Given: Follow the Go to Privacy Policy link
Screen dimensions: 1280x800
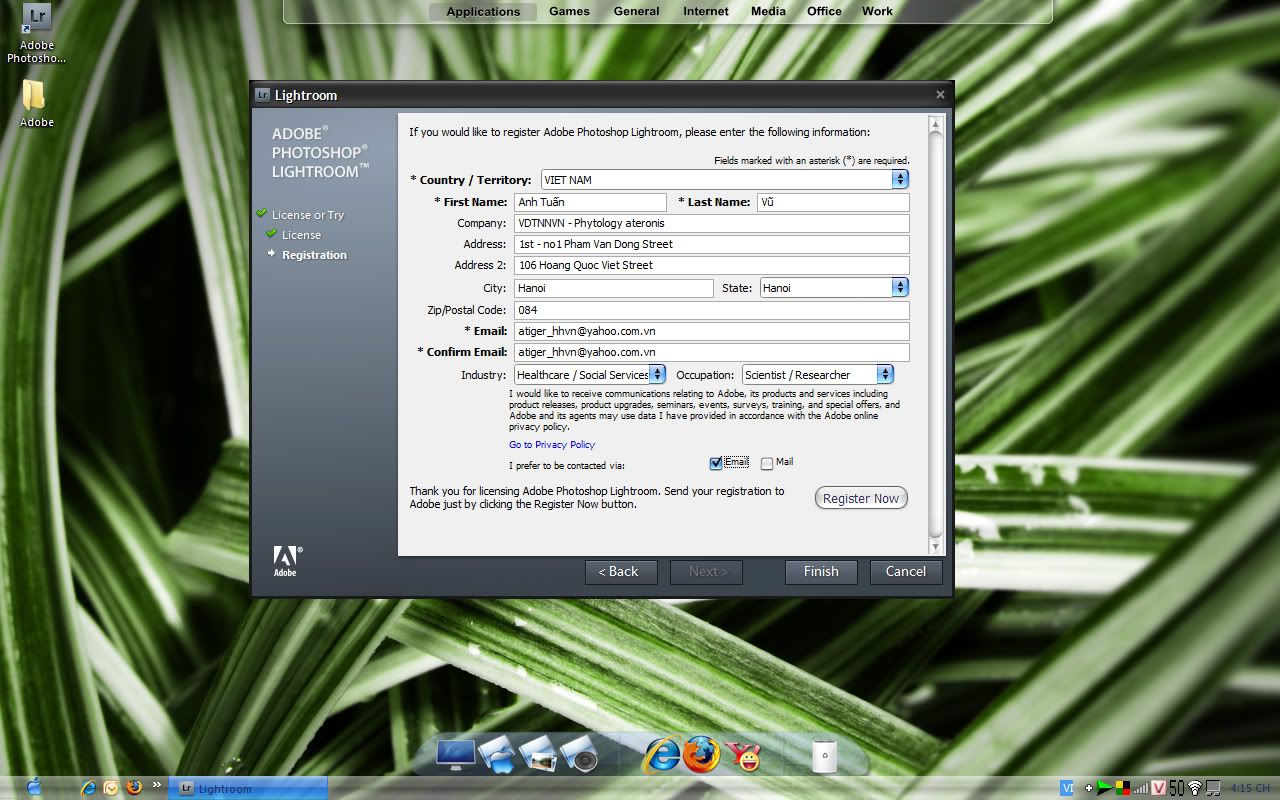Looking at the screenshot, I should (x=552, y=445).
